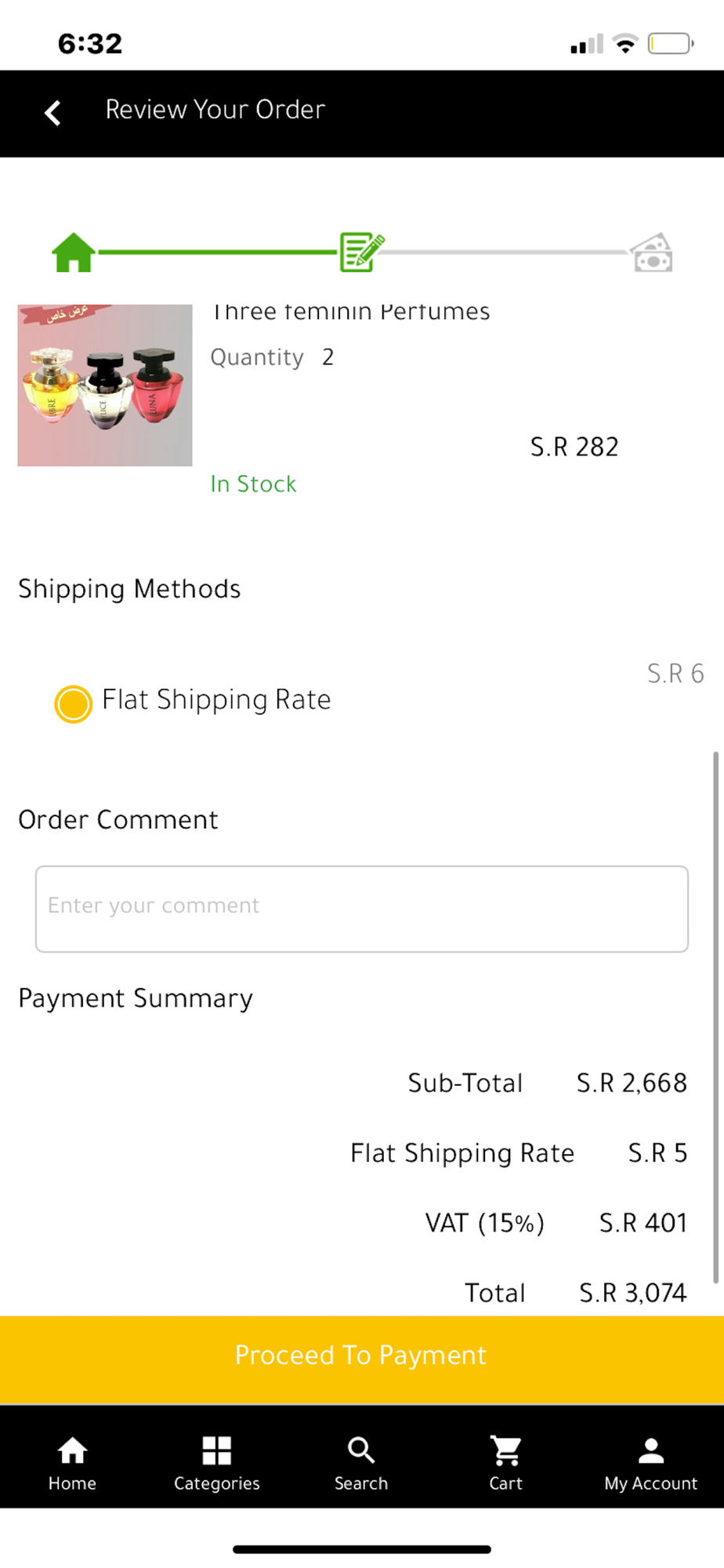
Task: Tap the order review step icon
Action: [x=361, y=252]
